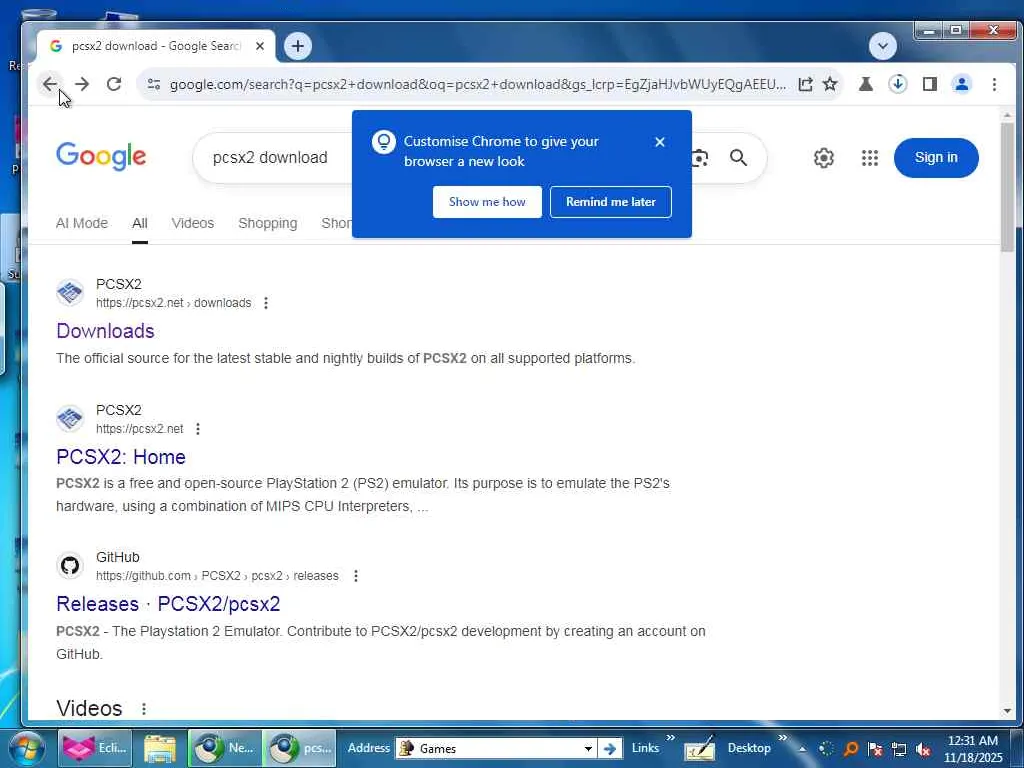Image resolution: width=1024 pixels, height=768 pixels.
Task: Click scrollbar down arrow
Action: point(1007,711)
